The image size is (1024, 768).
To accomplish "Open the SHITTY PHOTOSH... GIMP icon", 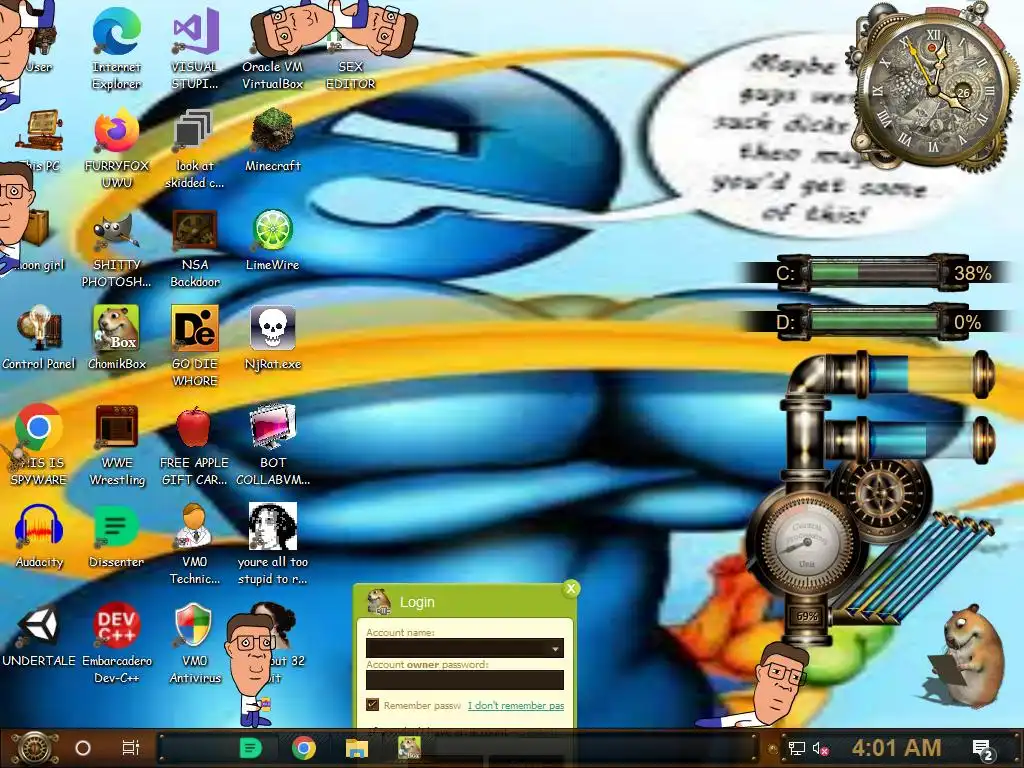I will tap(116, 248).
